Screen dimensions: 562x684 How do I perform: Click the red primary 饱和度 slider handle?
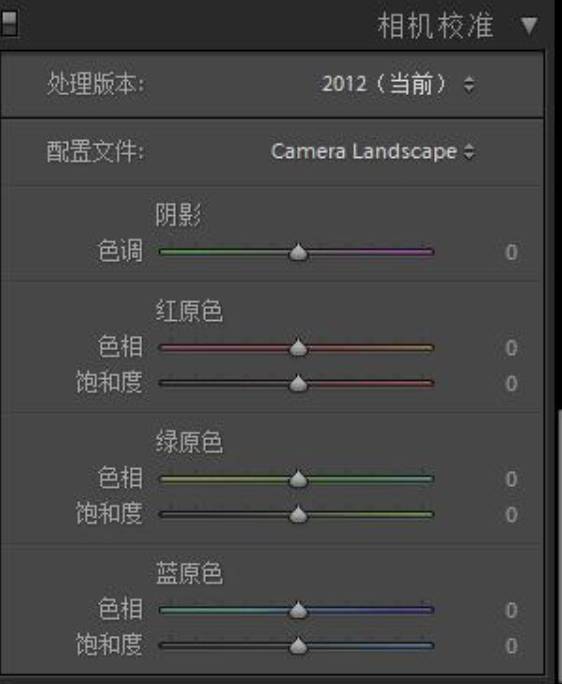(298, 383)
